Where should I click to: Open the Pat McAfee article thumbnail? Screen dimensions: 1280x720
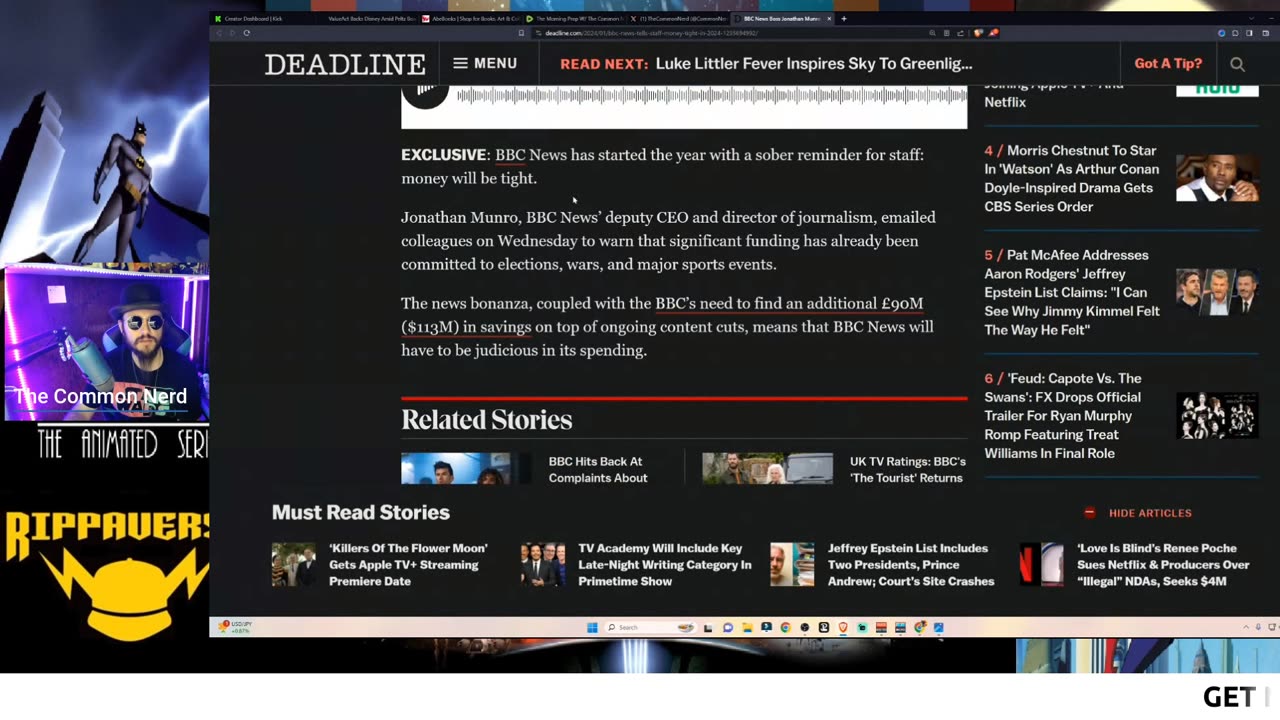(1217, 292)
